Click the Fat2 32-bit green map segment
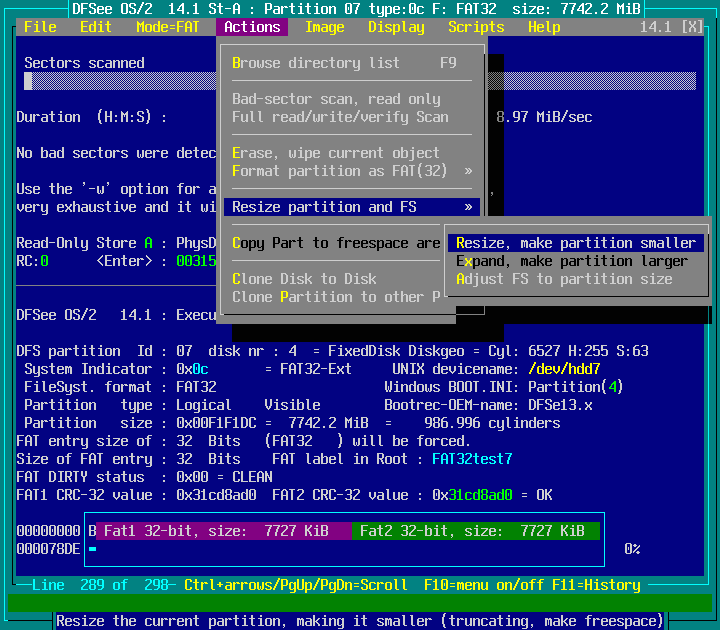Image resolution: width=720 pixels, height=630 pixels. click(476, 531)
